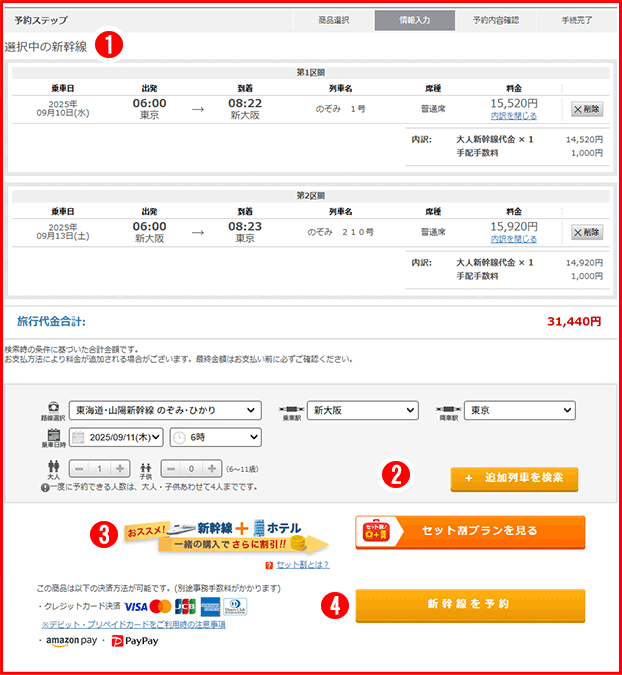This screenshot has width=622, height=675.
Task: Click the child count field showing 0
Action: coord(192,469)
